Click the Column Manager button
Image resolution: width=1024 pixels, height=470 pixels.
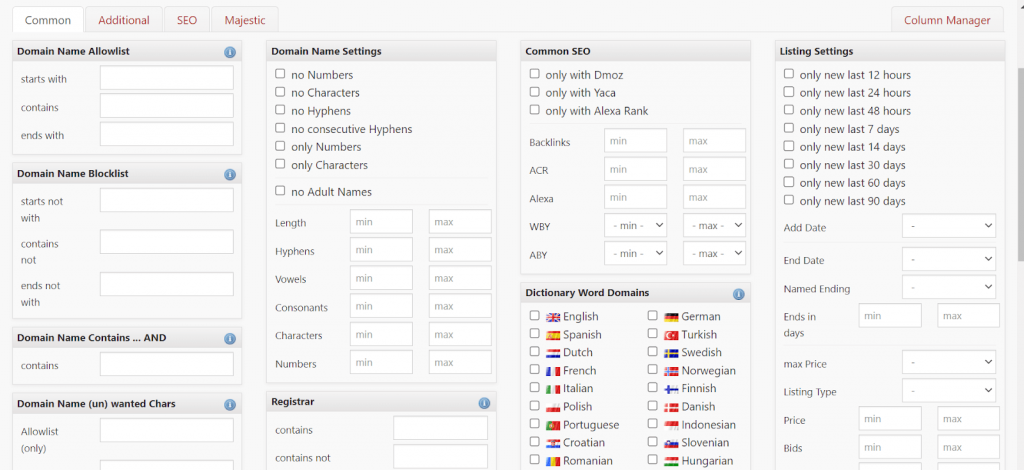pyautogui.click(x=947, y=20)
